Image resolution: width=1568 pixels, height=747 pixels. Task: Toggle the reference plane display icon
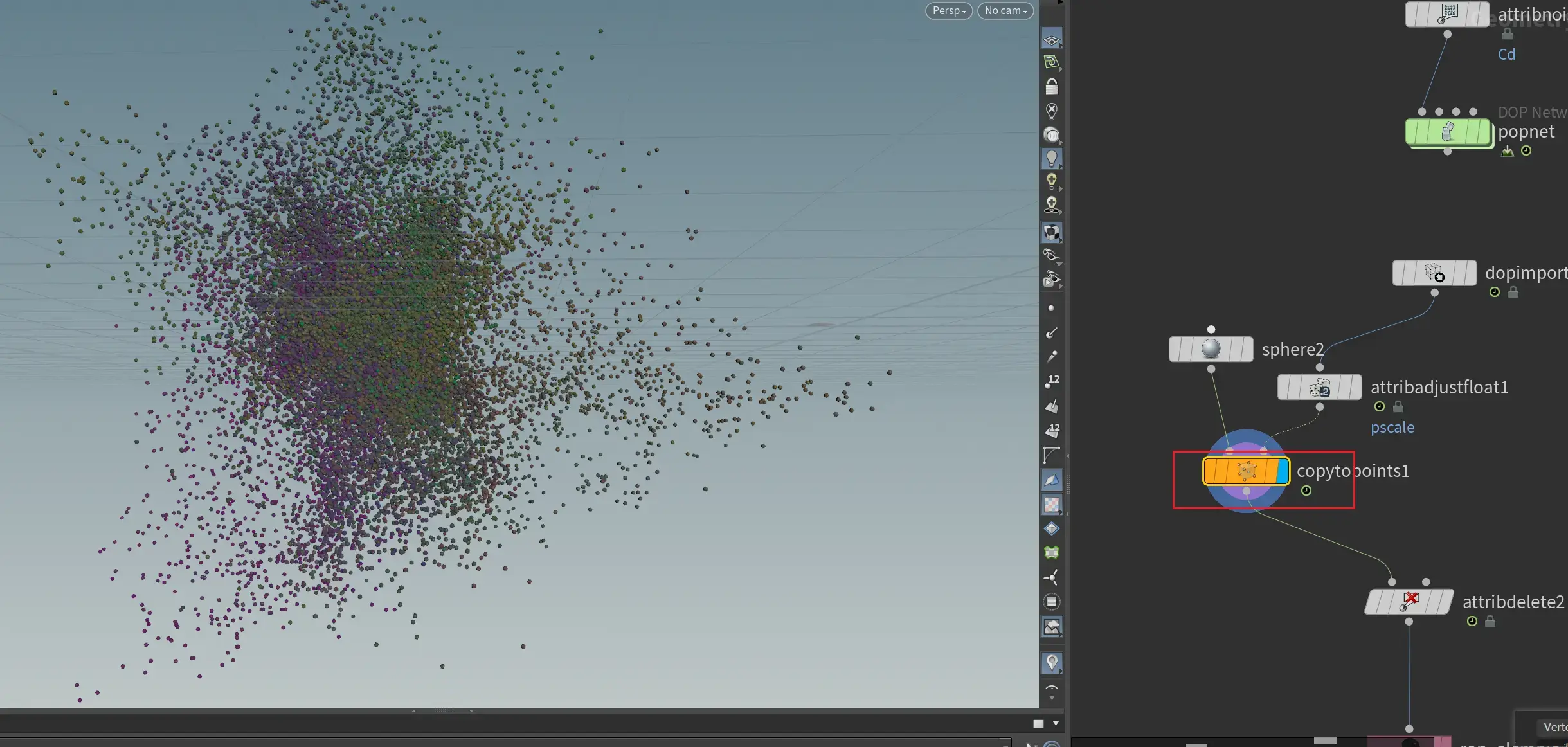tap(1052, 40)
